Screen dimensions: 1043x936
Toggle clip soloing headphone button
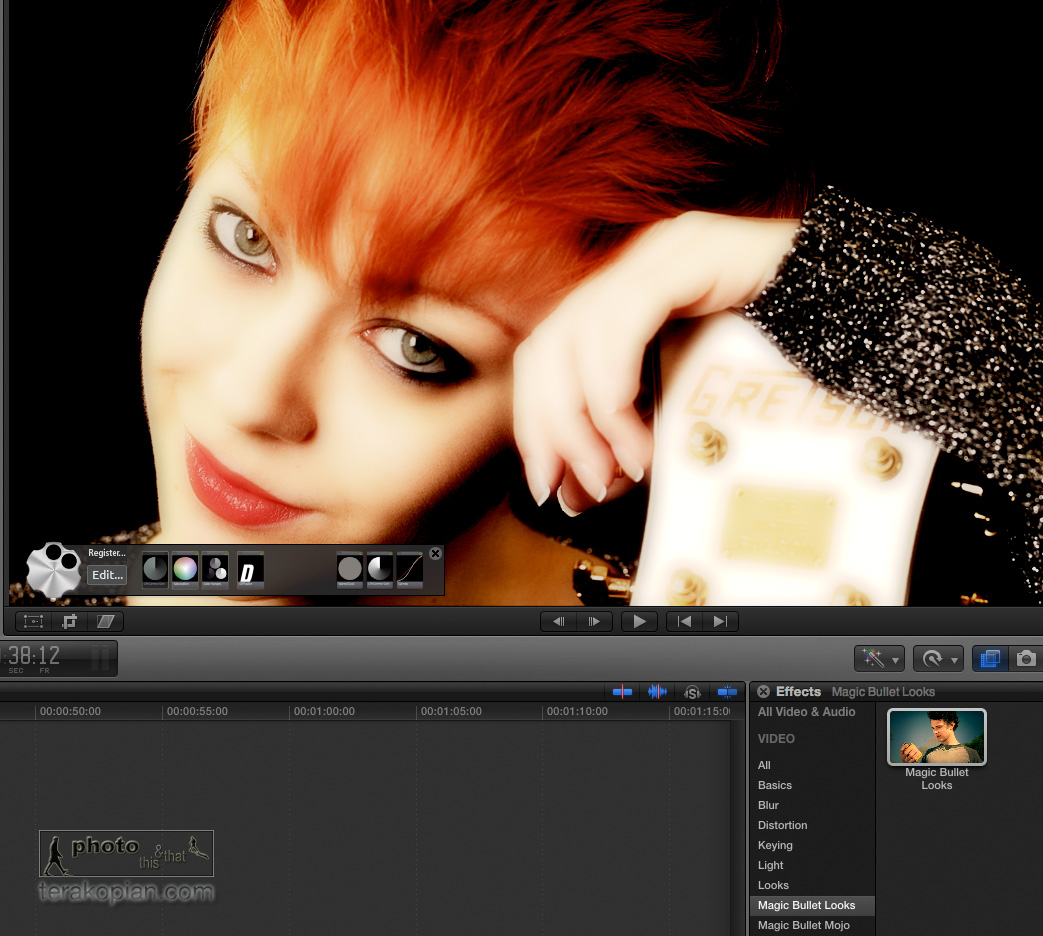[692, 691]
